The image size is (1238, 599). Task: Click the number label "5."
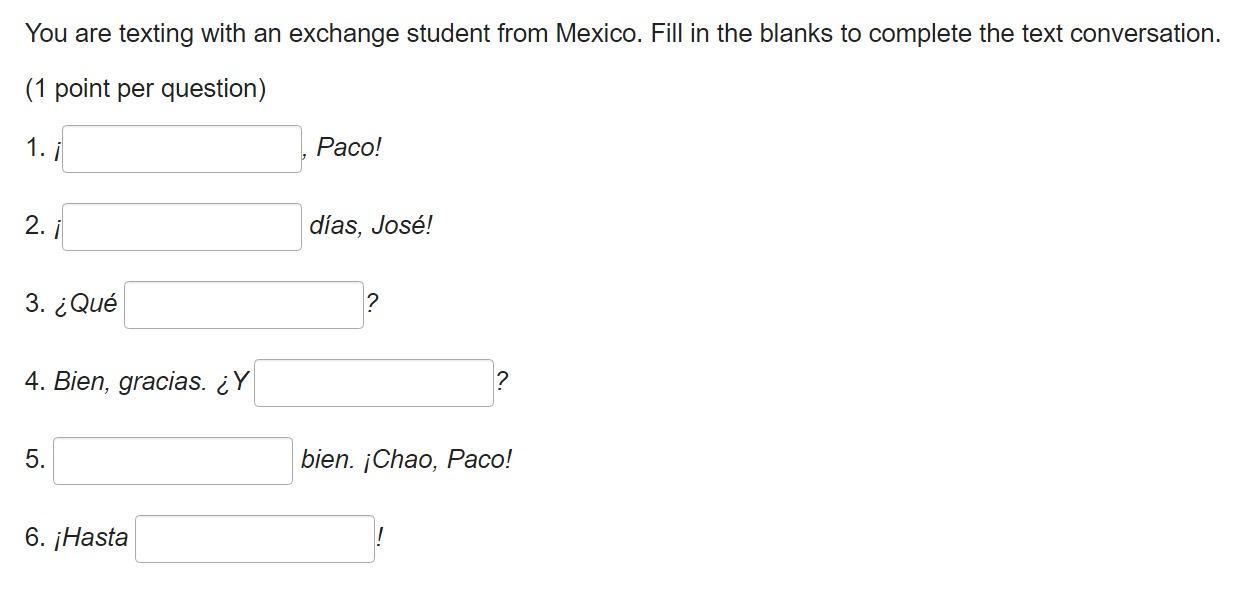[35, 459]
